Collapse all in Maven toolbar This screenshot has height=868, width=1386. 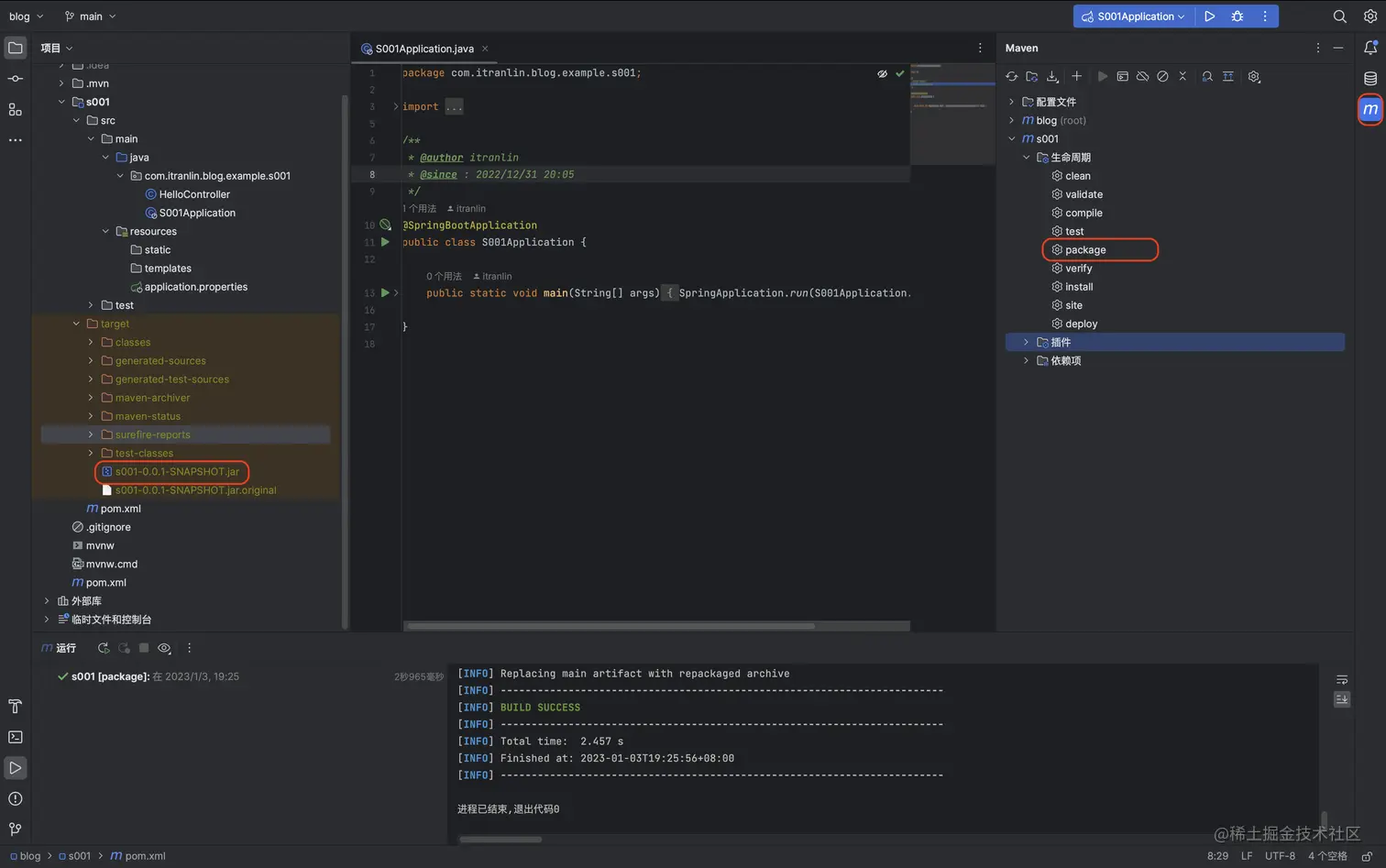tap(1182, 77)
